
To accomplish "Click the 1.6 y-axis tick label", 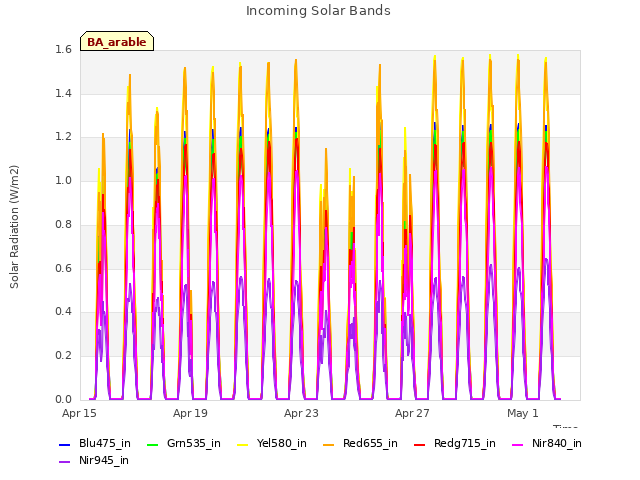I will [63, 50].
